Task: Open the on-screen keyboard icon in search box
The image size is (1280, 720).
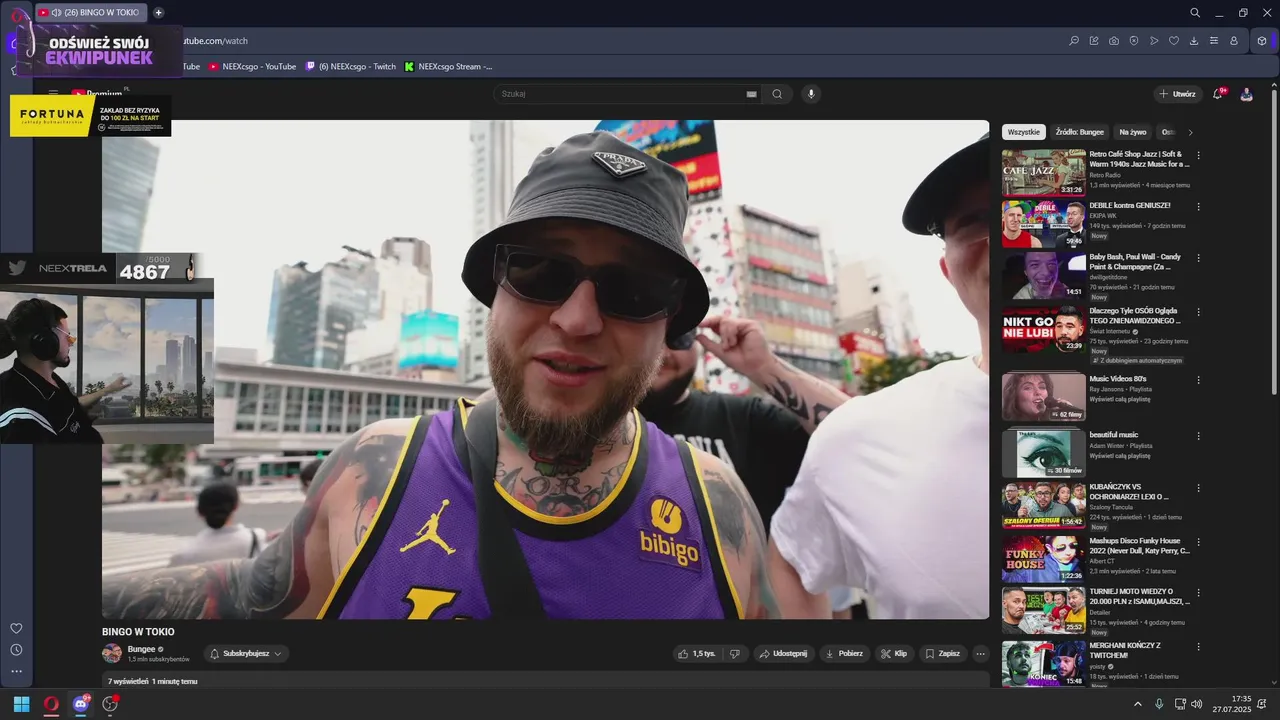Action: click(751, 94)
